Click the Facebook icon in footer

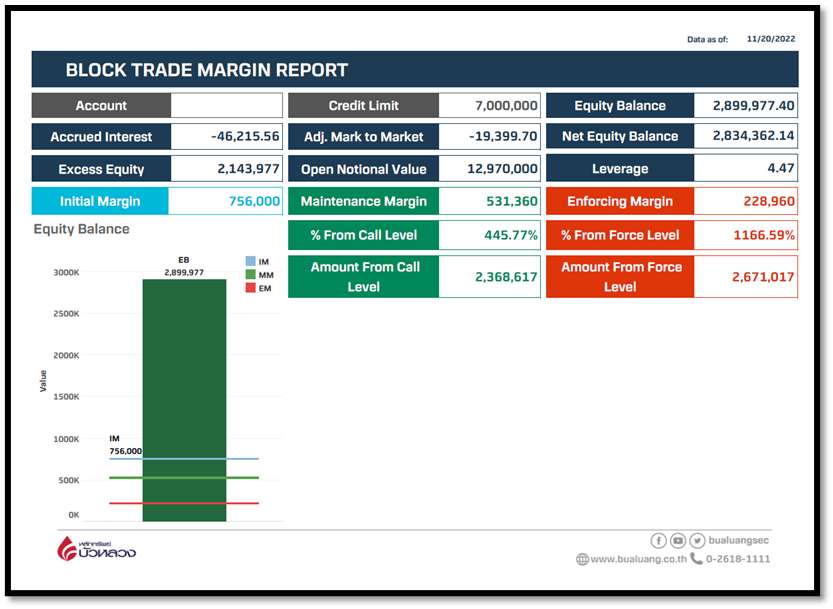(x=659, y=540)
